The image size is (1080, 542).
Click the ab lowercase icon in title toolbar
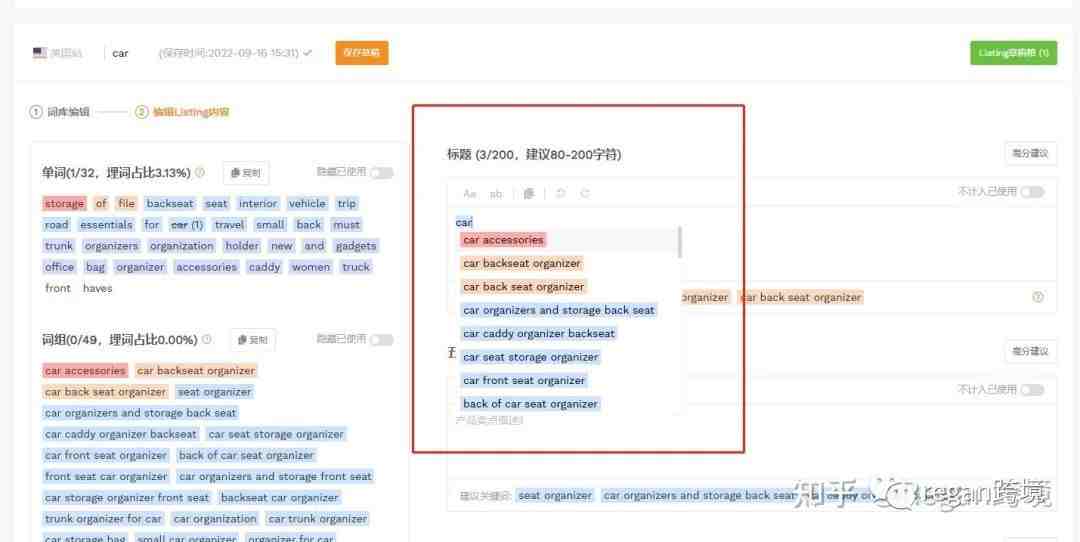point(496,194)
